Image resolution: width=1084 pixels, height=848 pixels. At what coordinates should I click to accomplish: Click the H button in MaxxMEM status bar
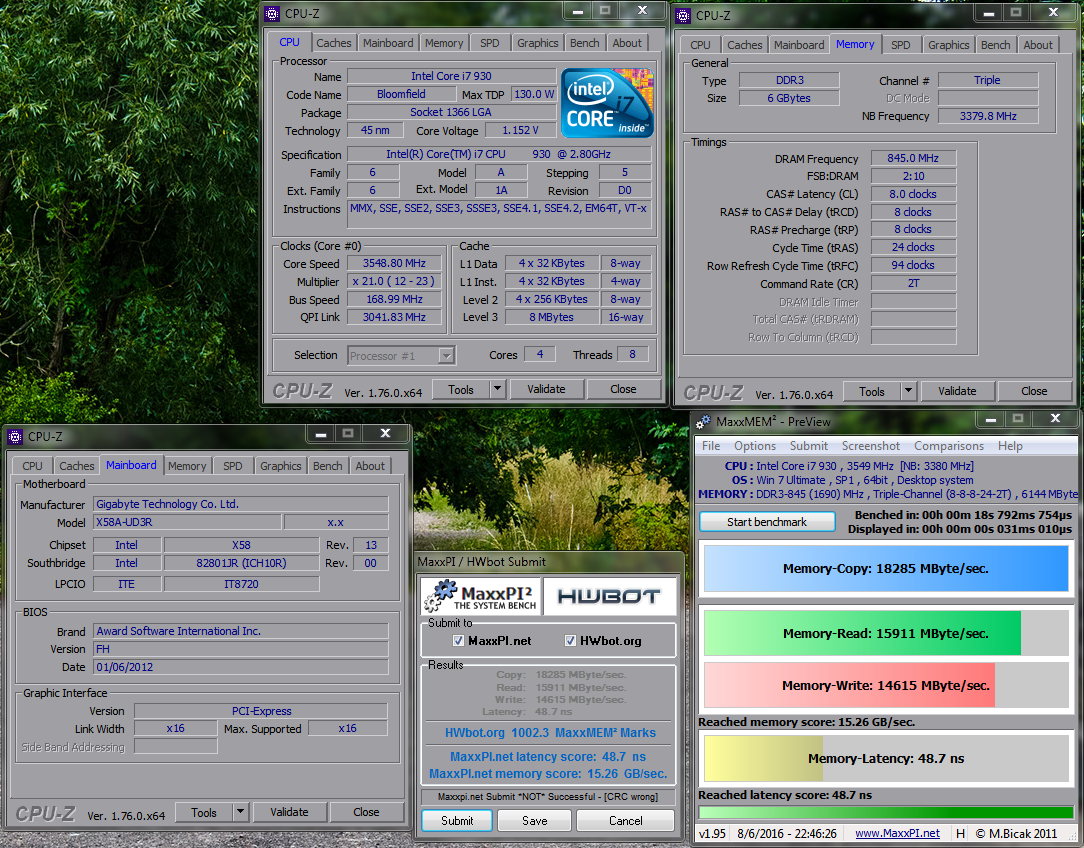(960, 833)
